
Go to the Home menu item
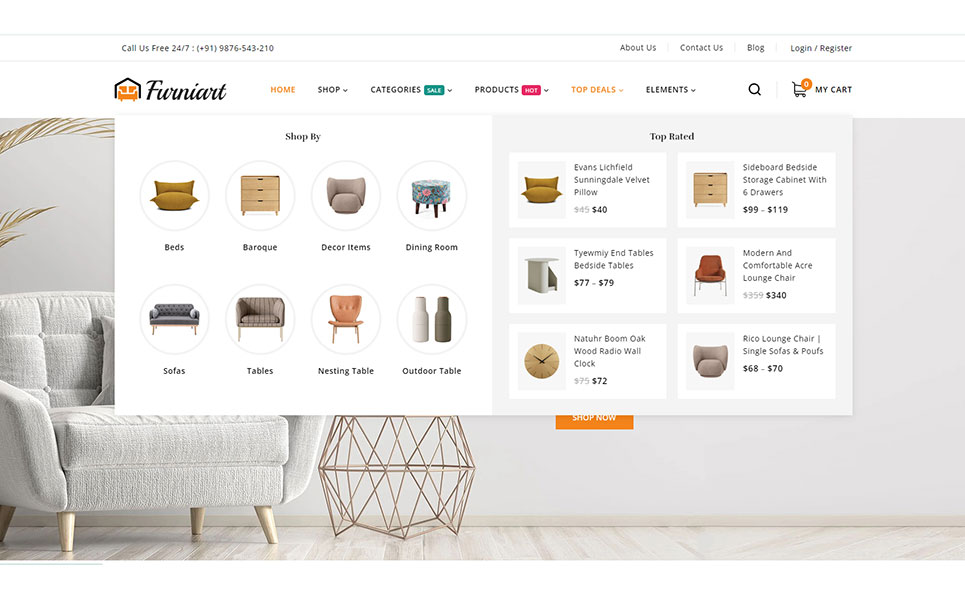tap(282, 90)
